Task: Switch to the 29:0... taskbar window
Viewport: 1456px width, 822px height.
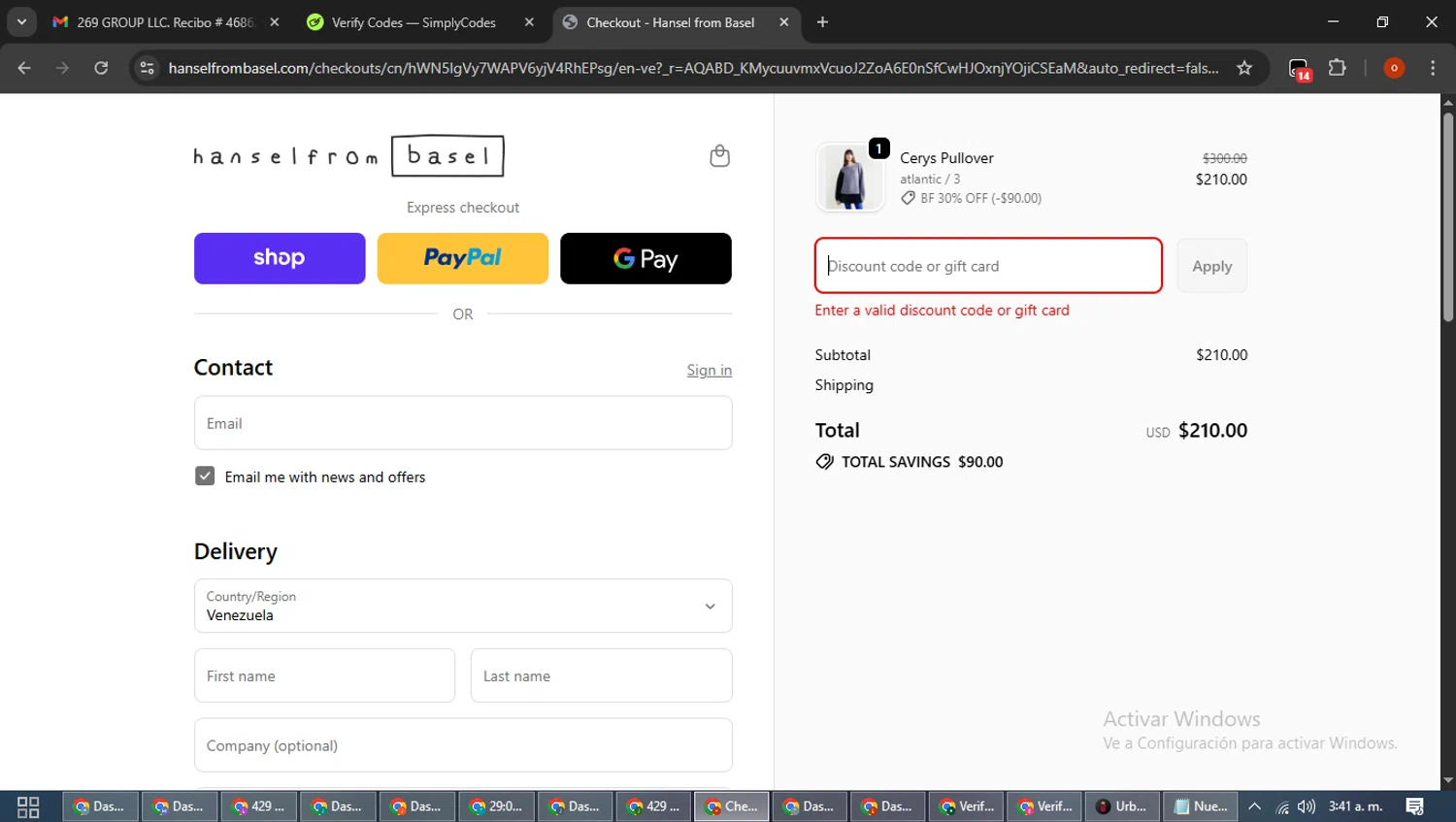Action: tap(497, 806)
